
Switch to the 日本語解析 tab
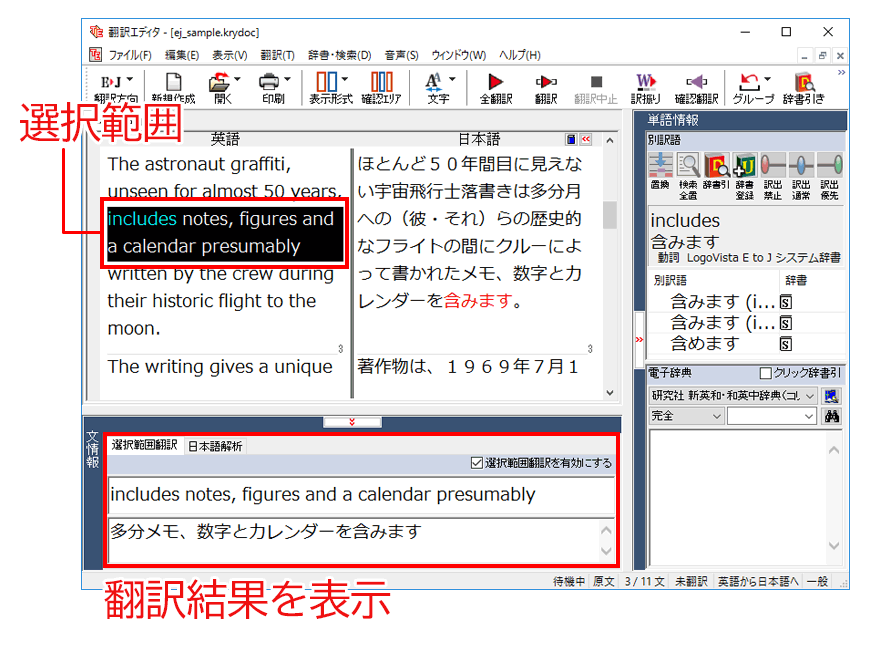coord(215,446)
